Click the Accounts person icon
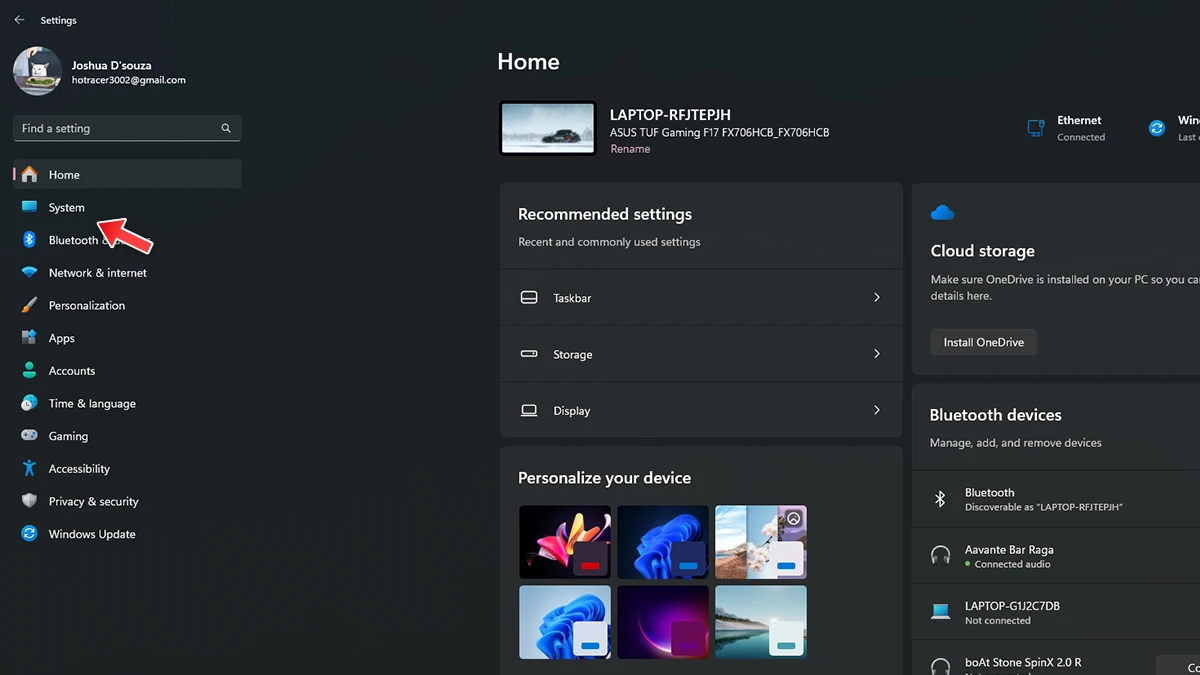The height and width of the screenshot is (675, 1200). pyautogui.click(x=29, y=371)
